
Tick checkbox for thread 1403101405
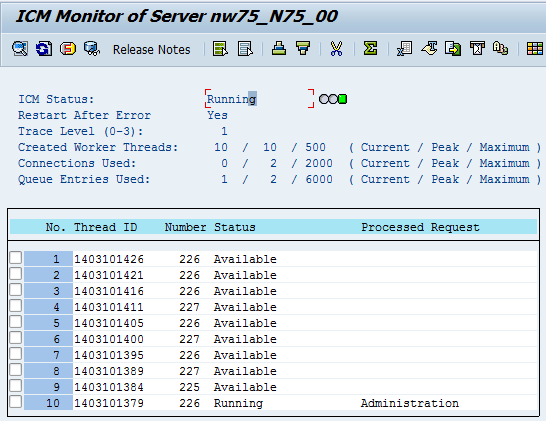[16, 322]
